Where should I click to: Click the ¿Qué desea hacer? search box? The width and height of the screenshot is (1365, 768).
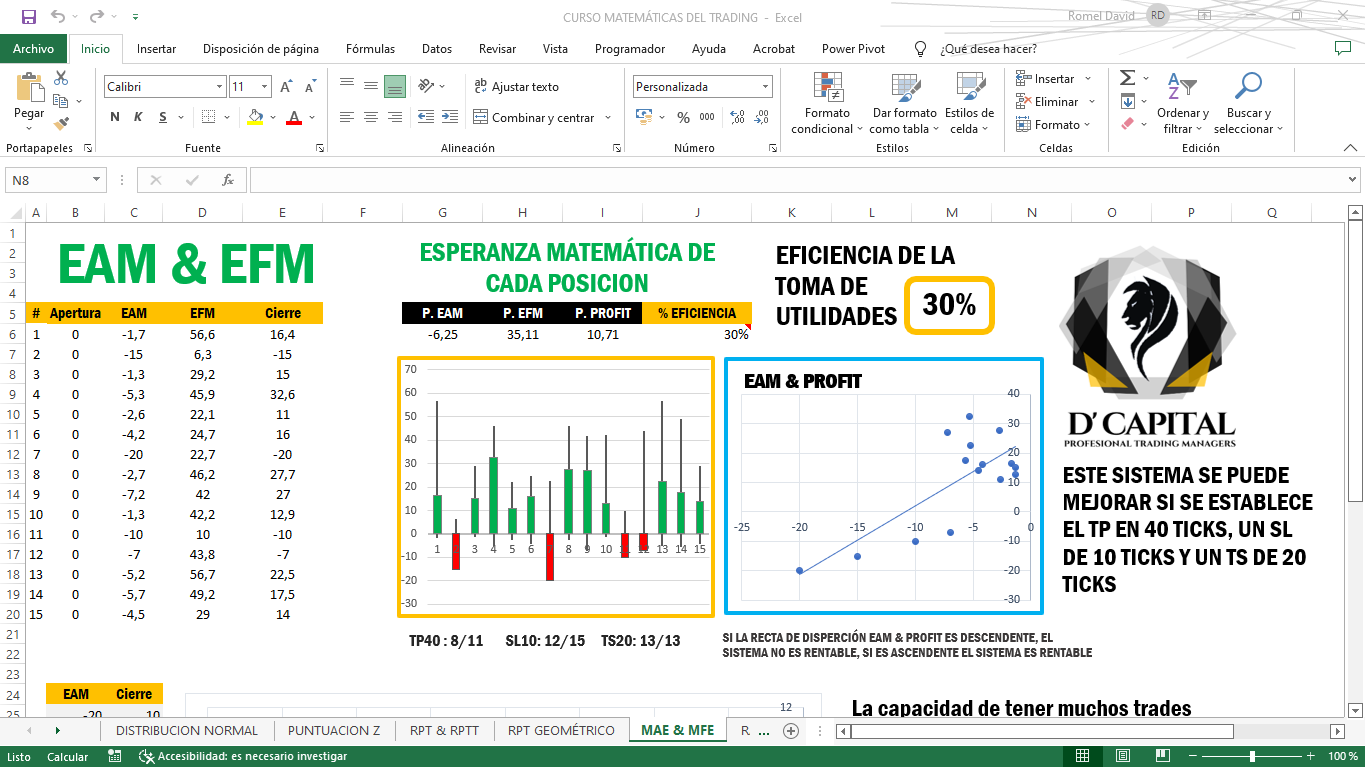coord(987,48)
